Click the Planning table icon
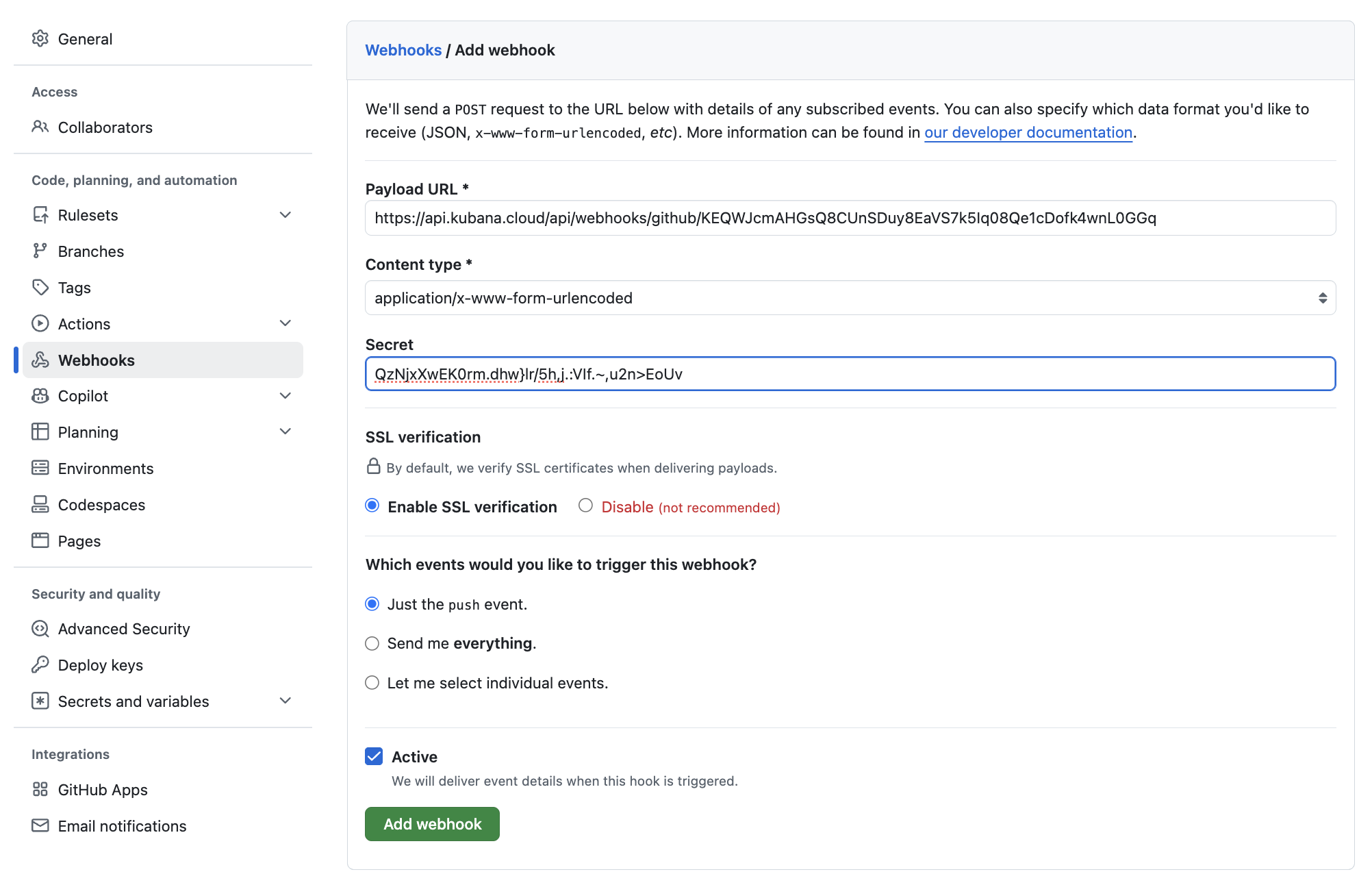Screen dimensions: 1372x885 [40, 432]
